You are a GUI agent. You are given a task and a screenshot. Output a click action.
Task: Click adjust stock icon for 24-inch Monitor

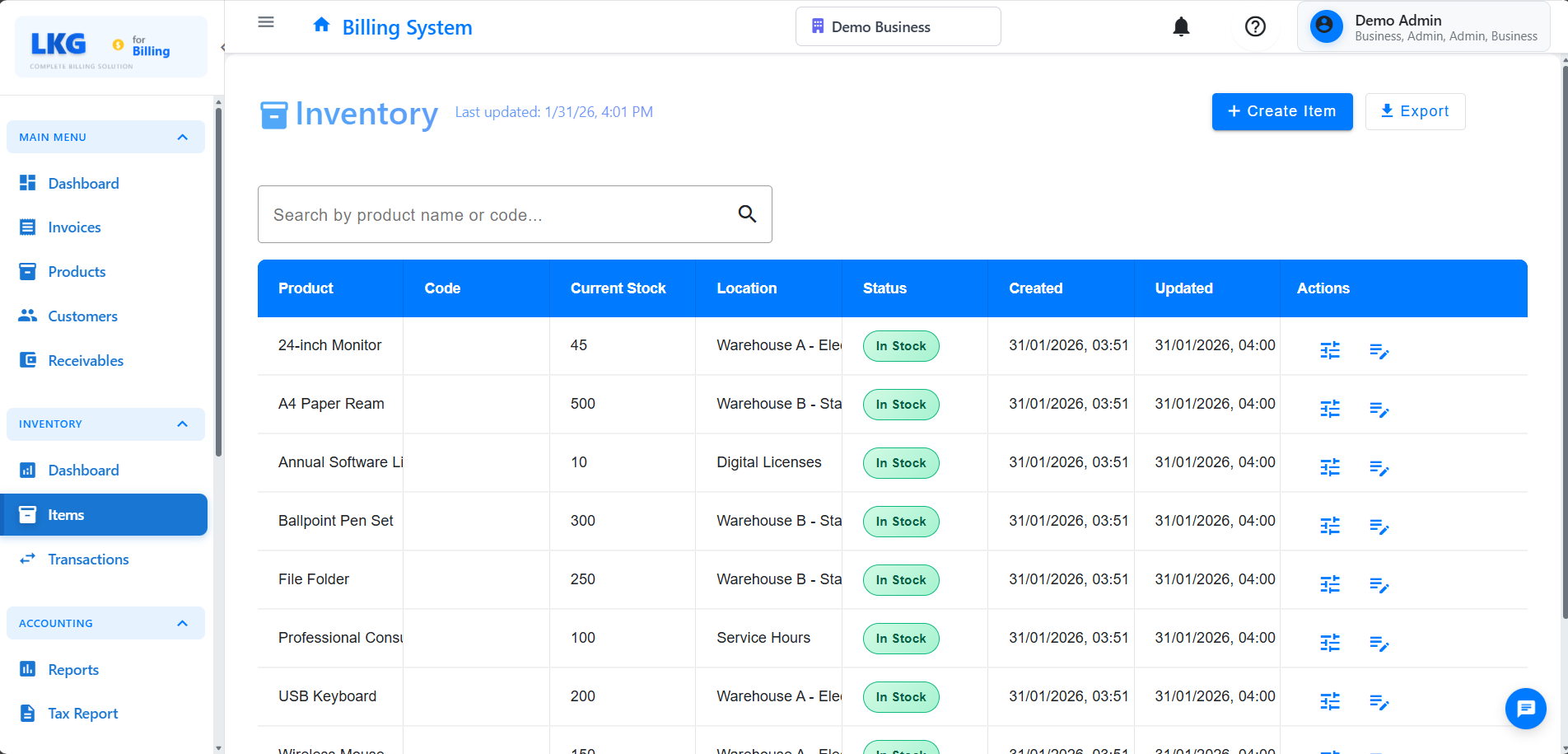point(1330,350)
